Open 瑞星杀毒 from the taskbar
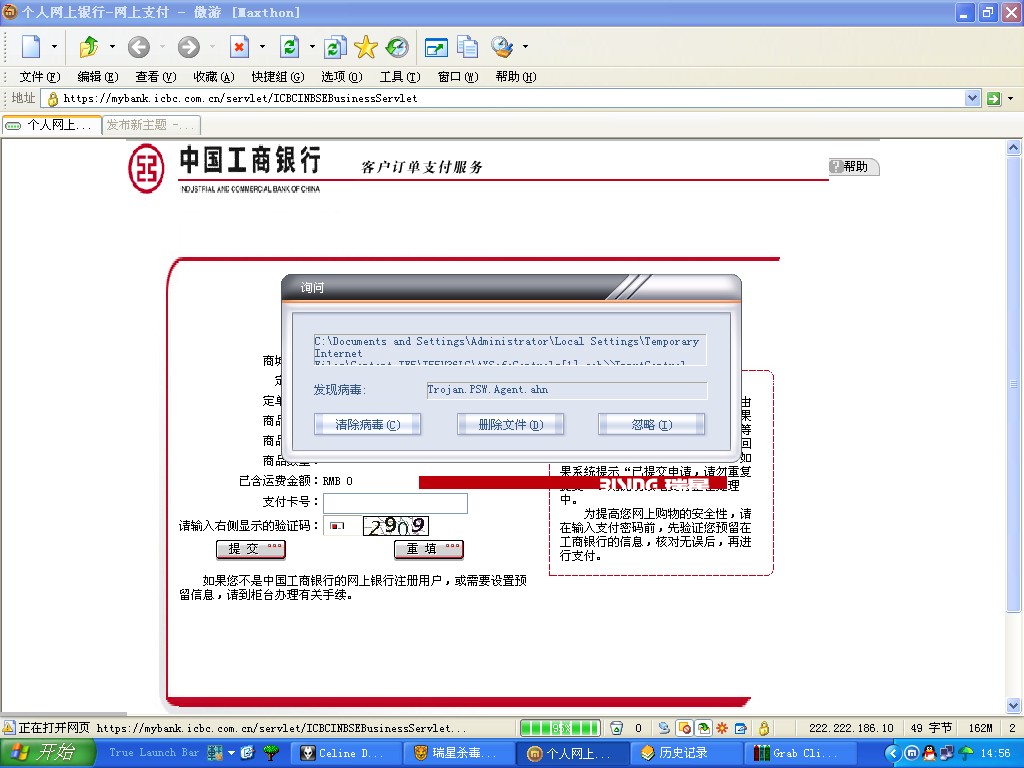The height and width of the screenshot is (768, 1024). [458, 754]
